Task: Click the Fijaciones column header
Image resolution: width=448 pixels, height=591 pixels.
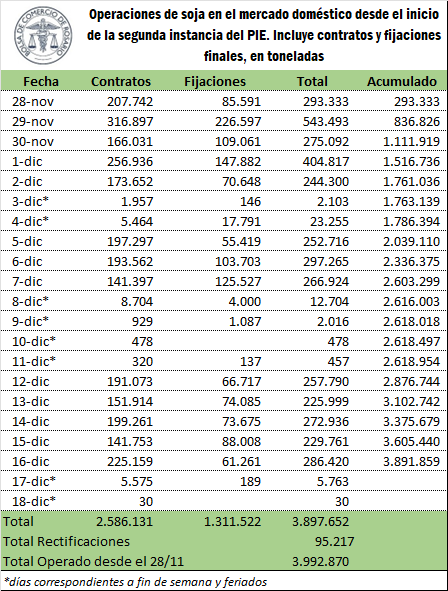Action: click(215, 81)
